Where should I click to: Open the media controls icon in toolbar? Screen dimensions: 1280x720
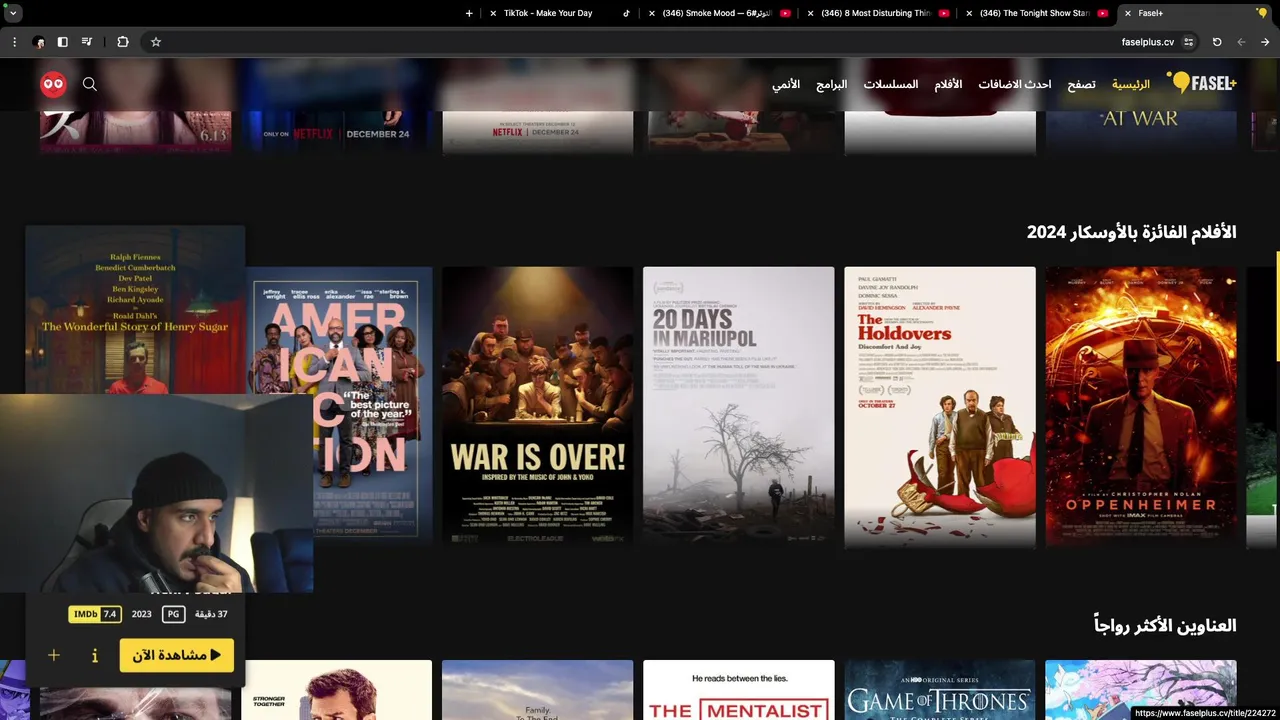[x=87, y=42]
